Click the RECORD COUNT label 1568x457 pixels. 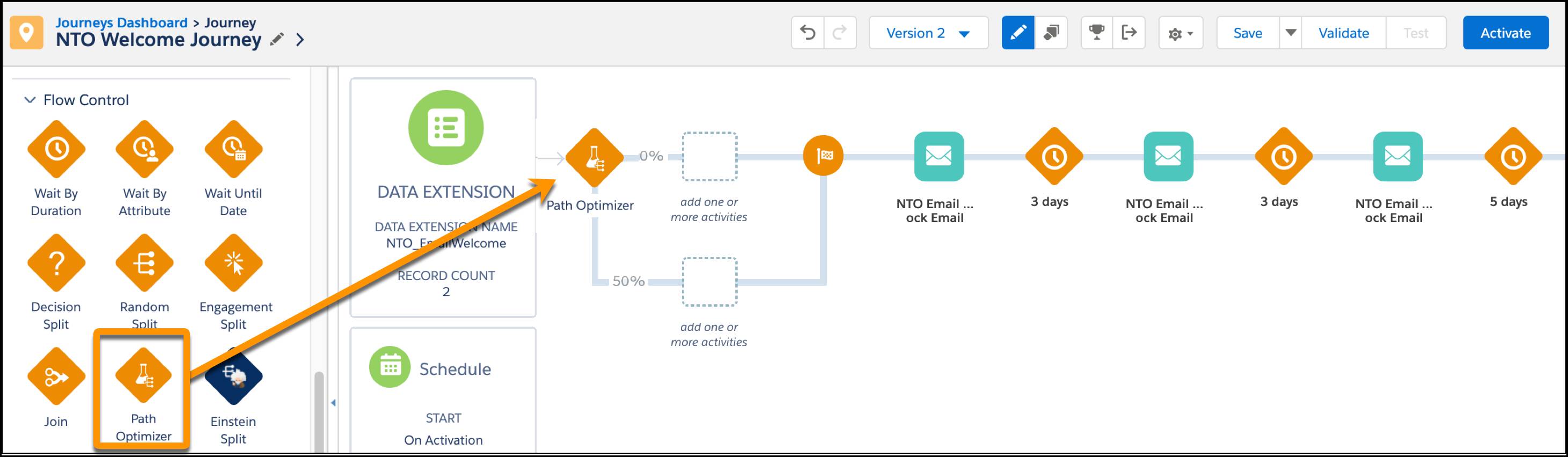(445, 276)
